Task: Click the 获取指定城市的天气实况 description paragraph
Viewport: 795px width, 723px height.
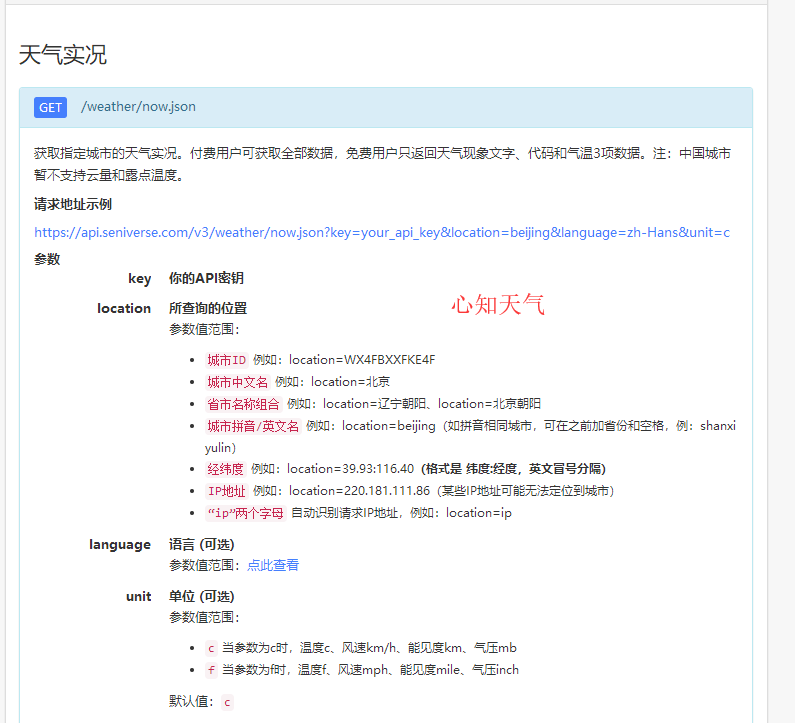Action: (382, 164)
